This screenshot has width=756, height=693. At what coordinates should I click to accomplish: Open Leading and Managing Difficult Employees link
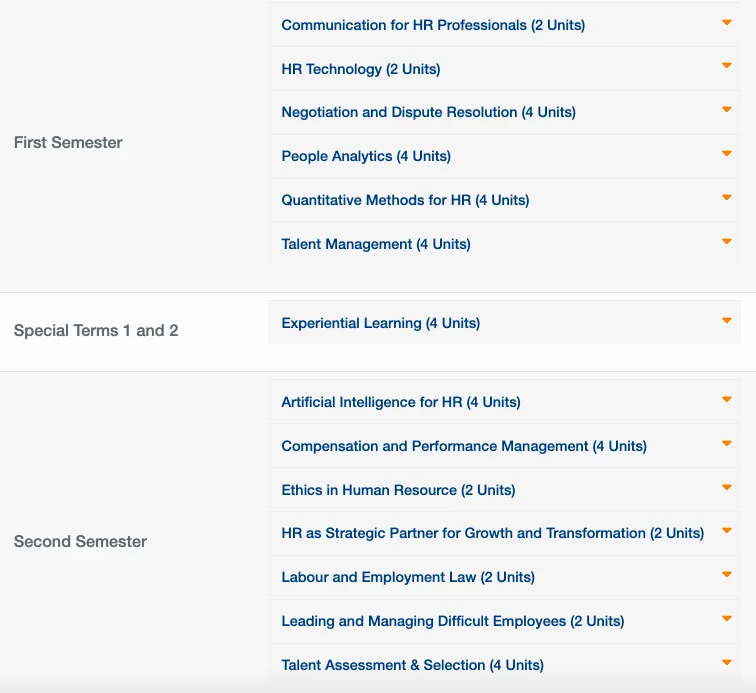coord(452,621)
